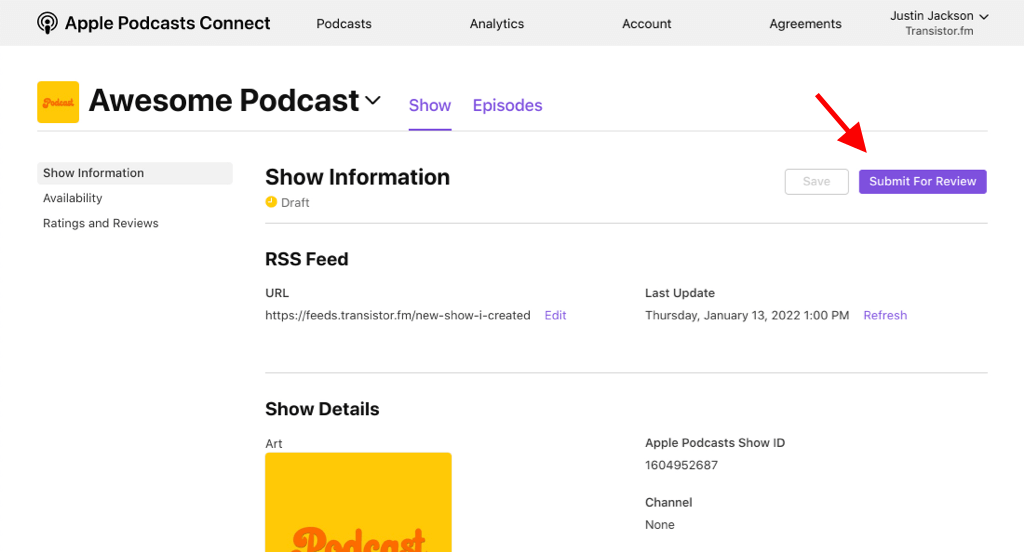Click the Apple Podcasts Show ID number

[681, 465]
